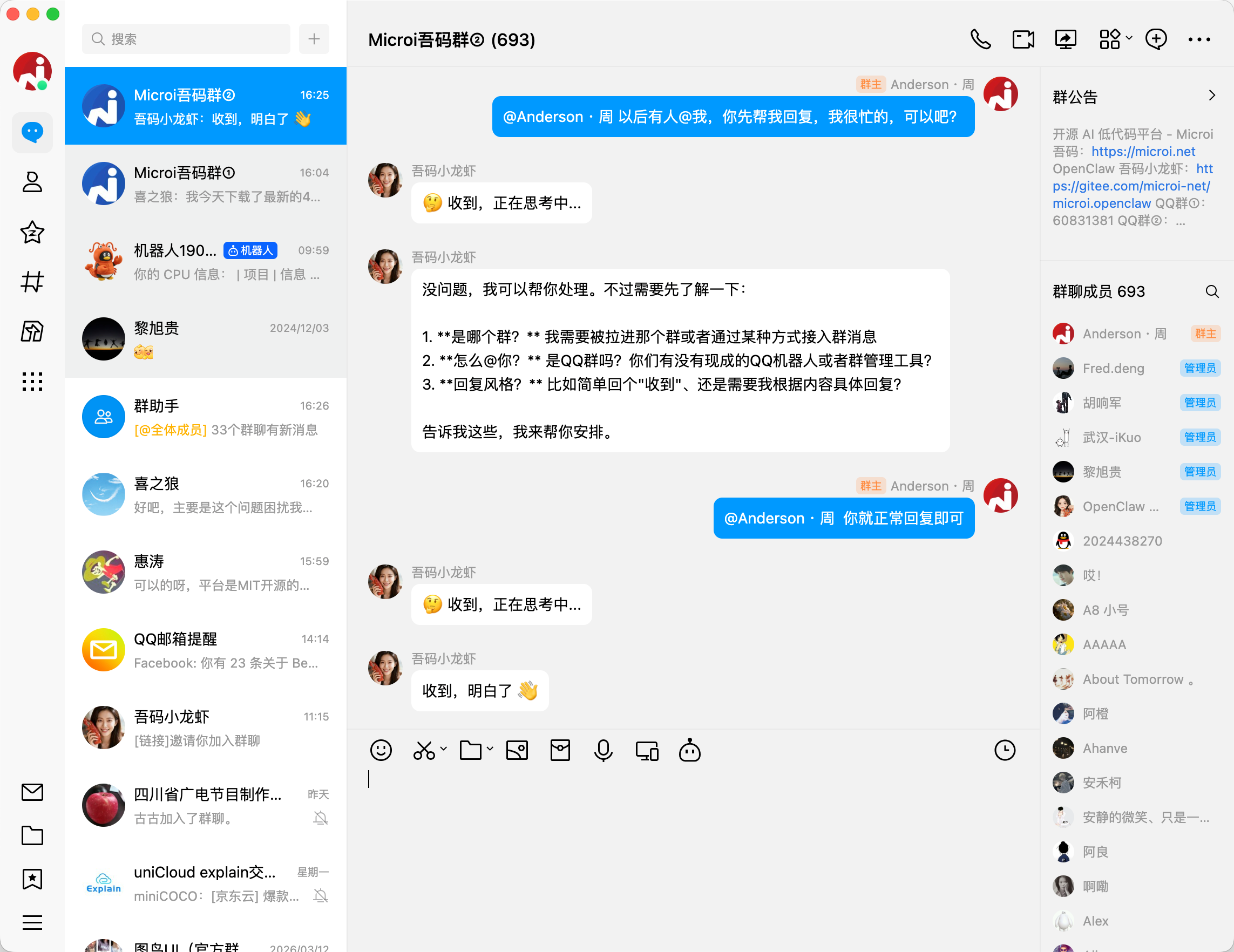Viewport: 1234px width, 952px height.
Task: Start a voice call in group
Action: (980, 39)
